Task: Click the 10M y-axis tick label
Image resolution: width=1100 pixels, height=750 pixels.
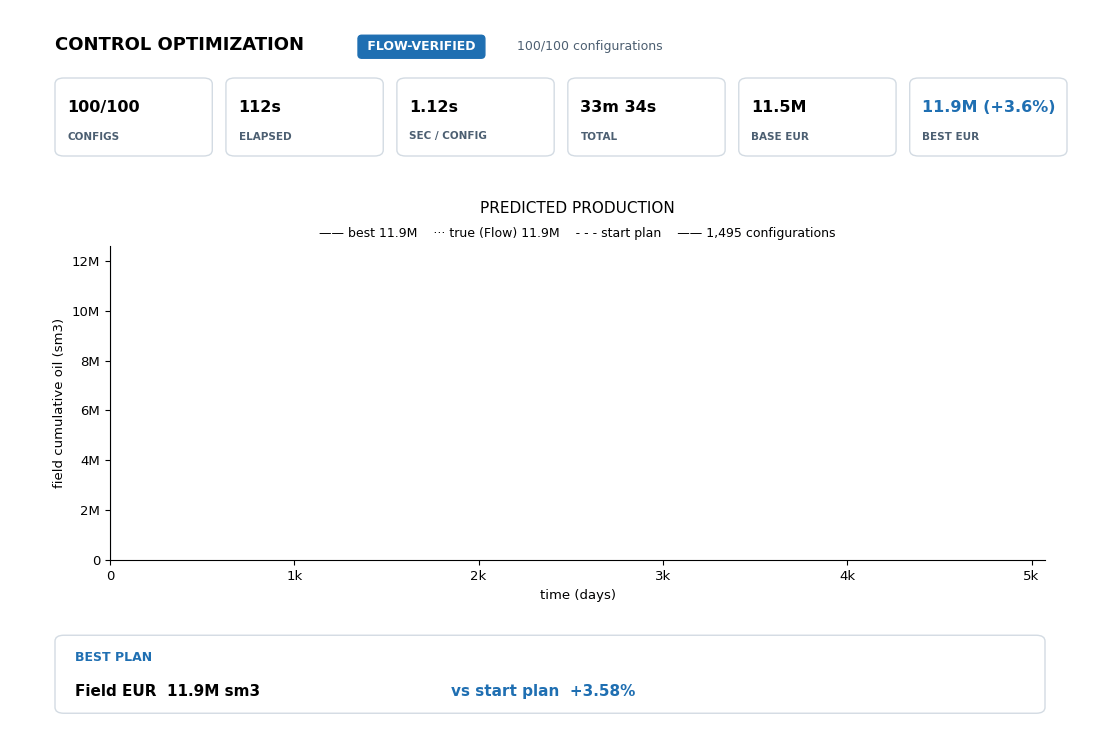Action: coord(86,312)
